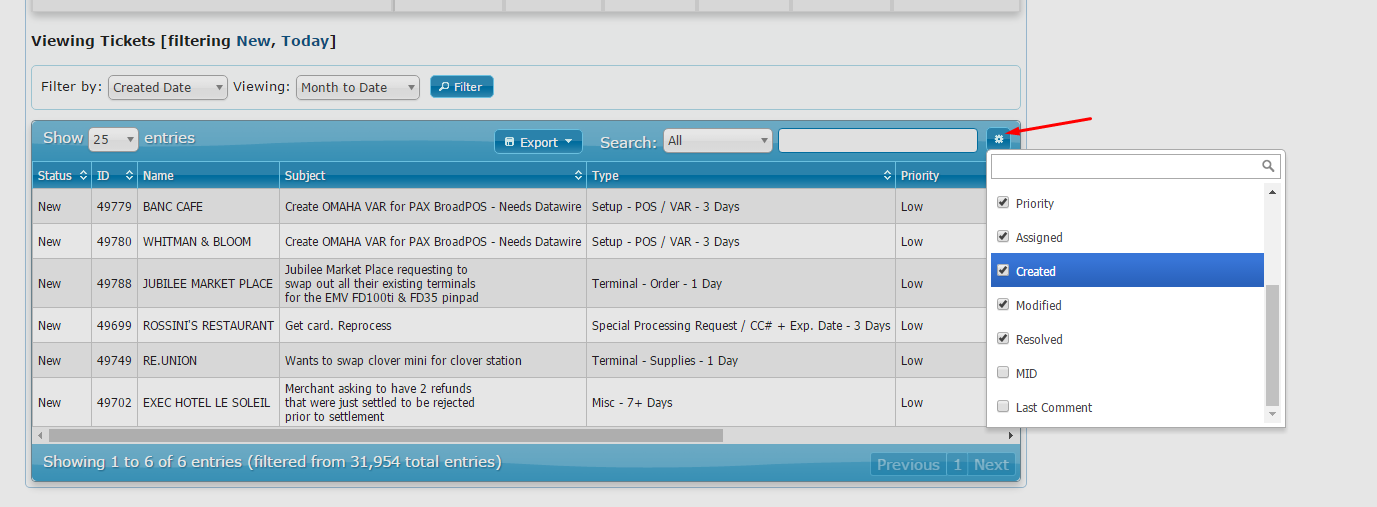Uncheck the Priority column checkbox
1377x507 pixels.
1003,203
